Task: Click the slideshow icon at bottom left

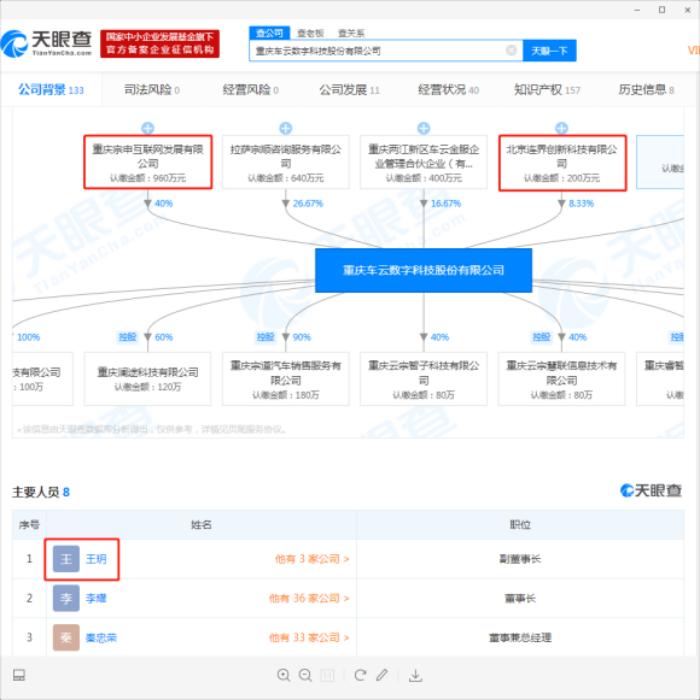Action: [19, 675]
